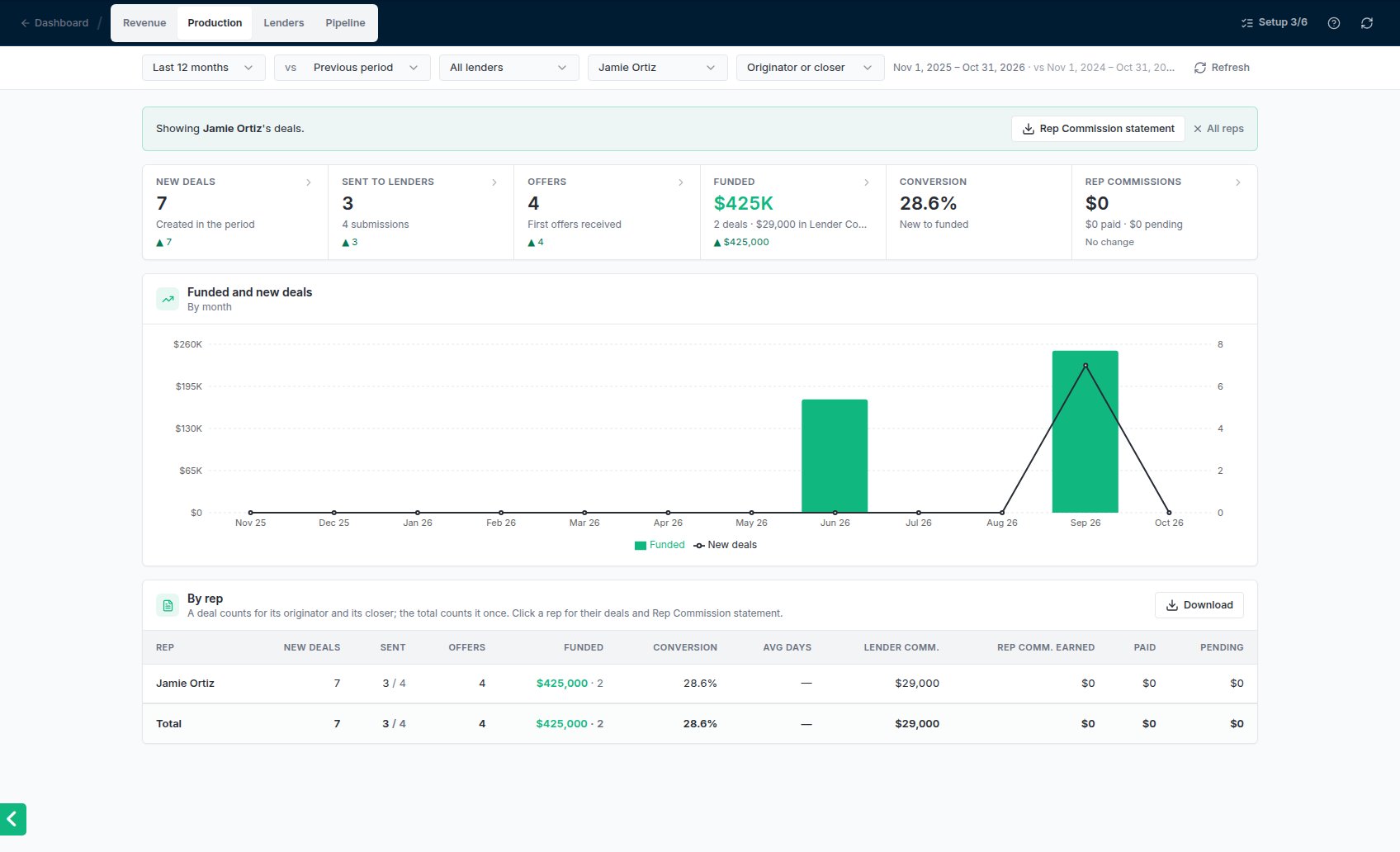Open Offers card chevron

(x=681, y=182)
